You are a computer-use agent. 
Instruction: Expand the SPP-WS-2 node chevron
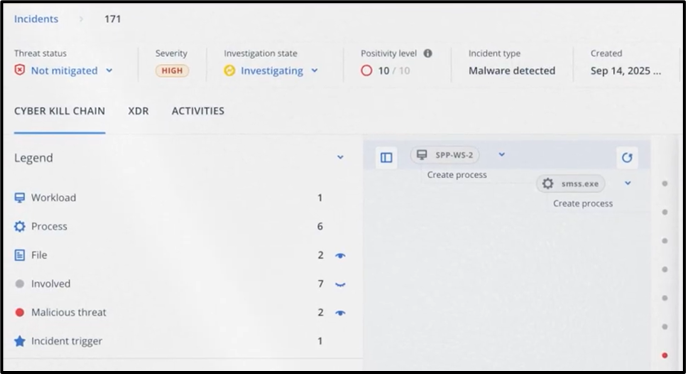point(502,154)
